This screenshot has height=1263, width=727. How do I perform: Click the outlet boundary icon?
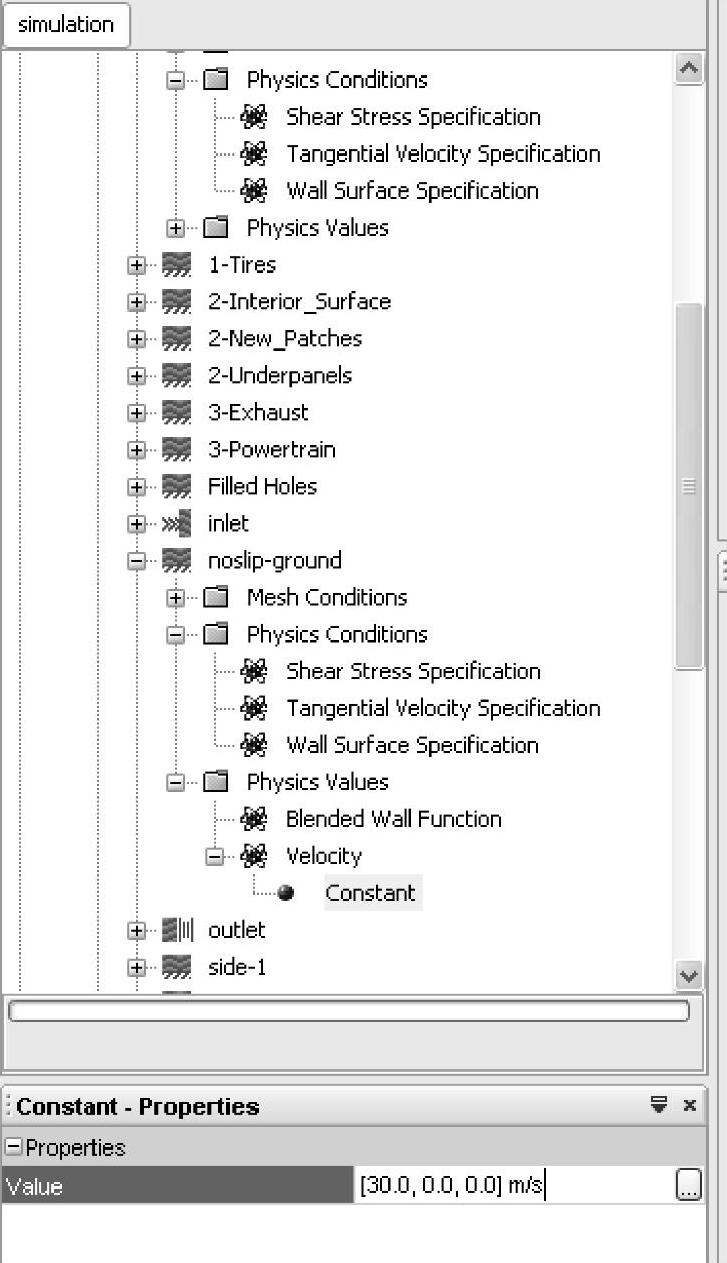pyautogui.click(x=176, y=930)
